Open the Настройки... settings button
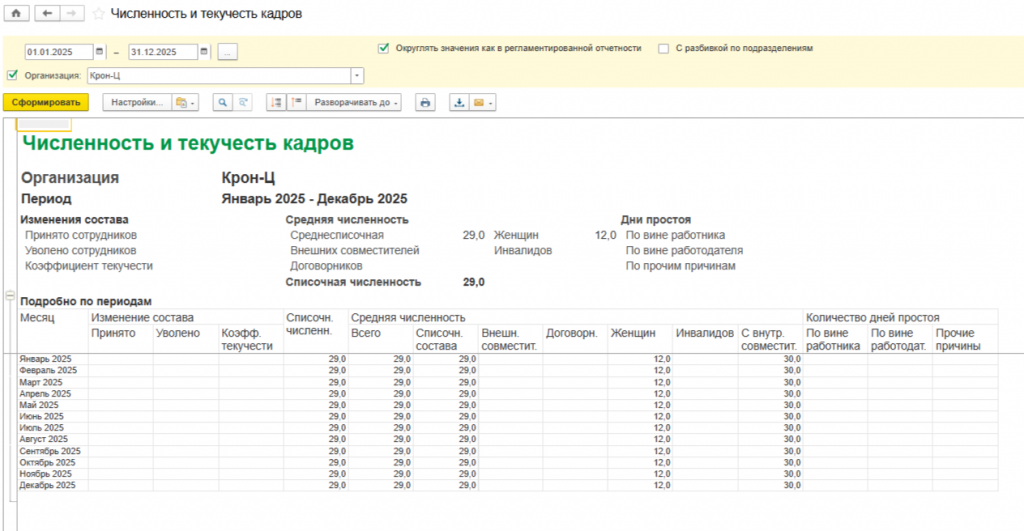The image size is (1024, 531). tap(136, 102)
